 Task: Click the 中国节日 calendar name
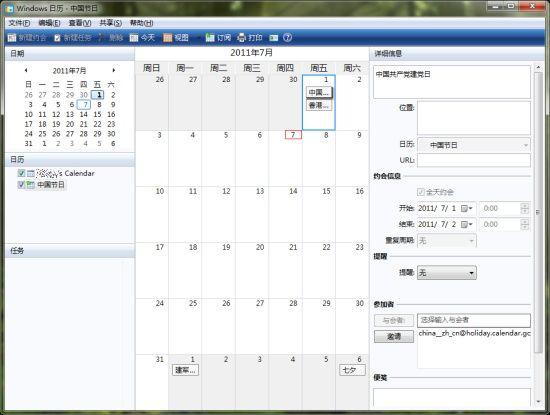[x=51, y=185]
